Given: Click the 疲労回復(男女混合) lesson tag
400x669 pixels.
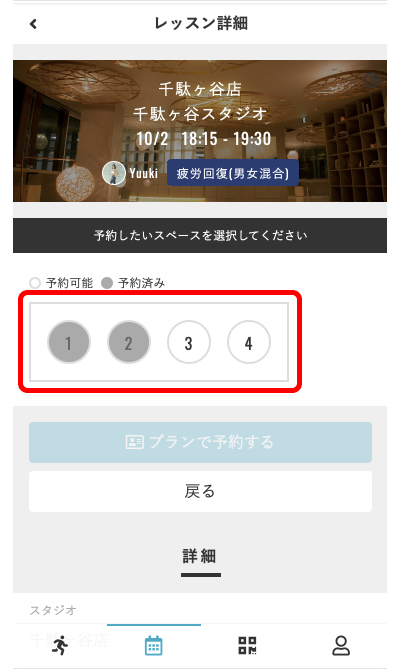Looking at the screenshot, I should click(x=233, y=173).
